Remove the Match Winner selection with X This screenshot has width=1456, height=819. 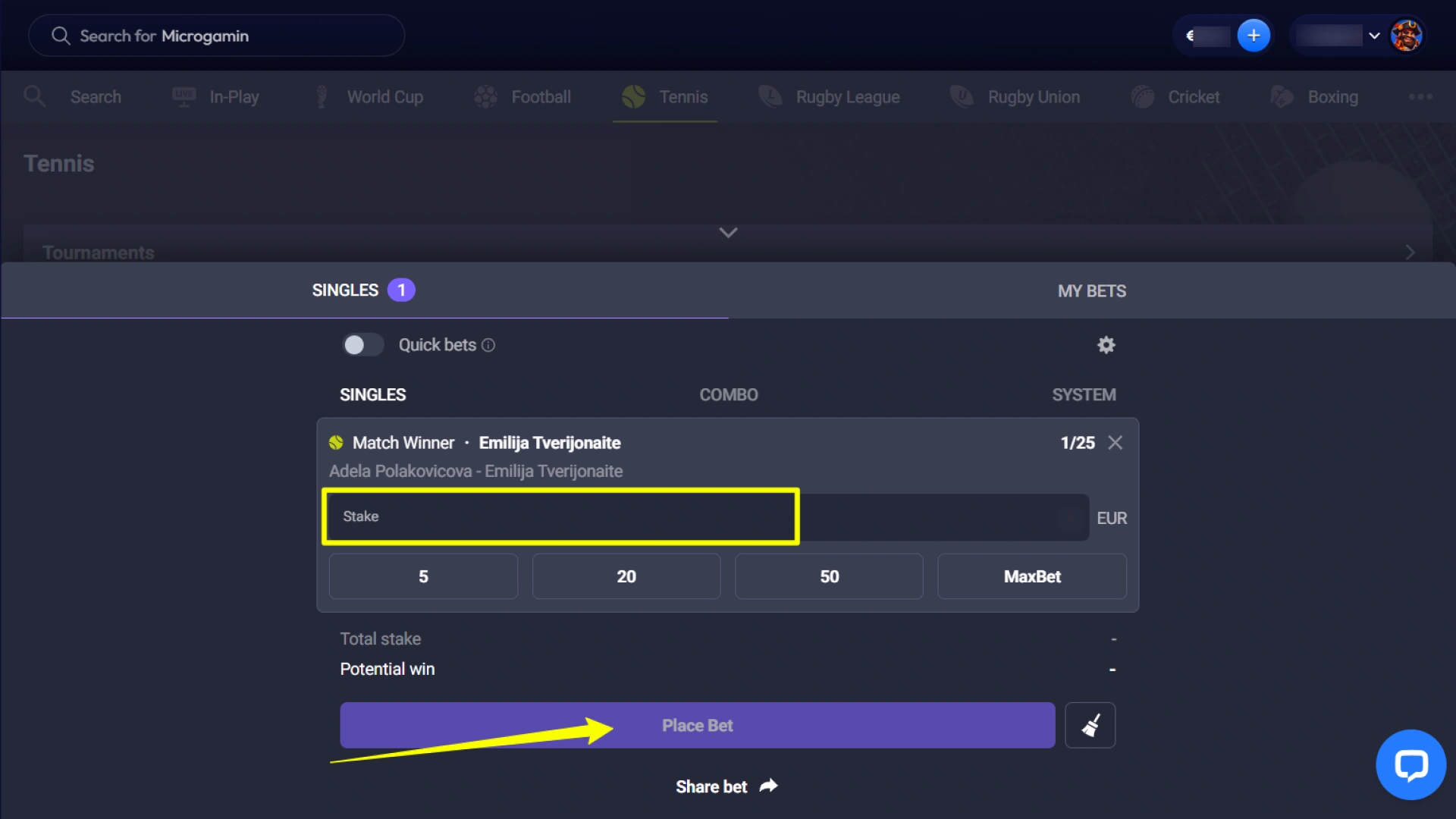click(1115, 443)
